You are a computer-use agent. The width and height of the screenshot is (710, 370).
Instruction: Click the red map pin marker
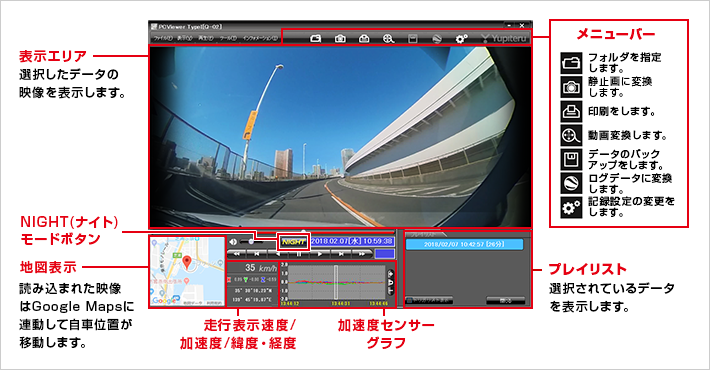[187, 262]
